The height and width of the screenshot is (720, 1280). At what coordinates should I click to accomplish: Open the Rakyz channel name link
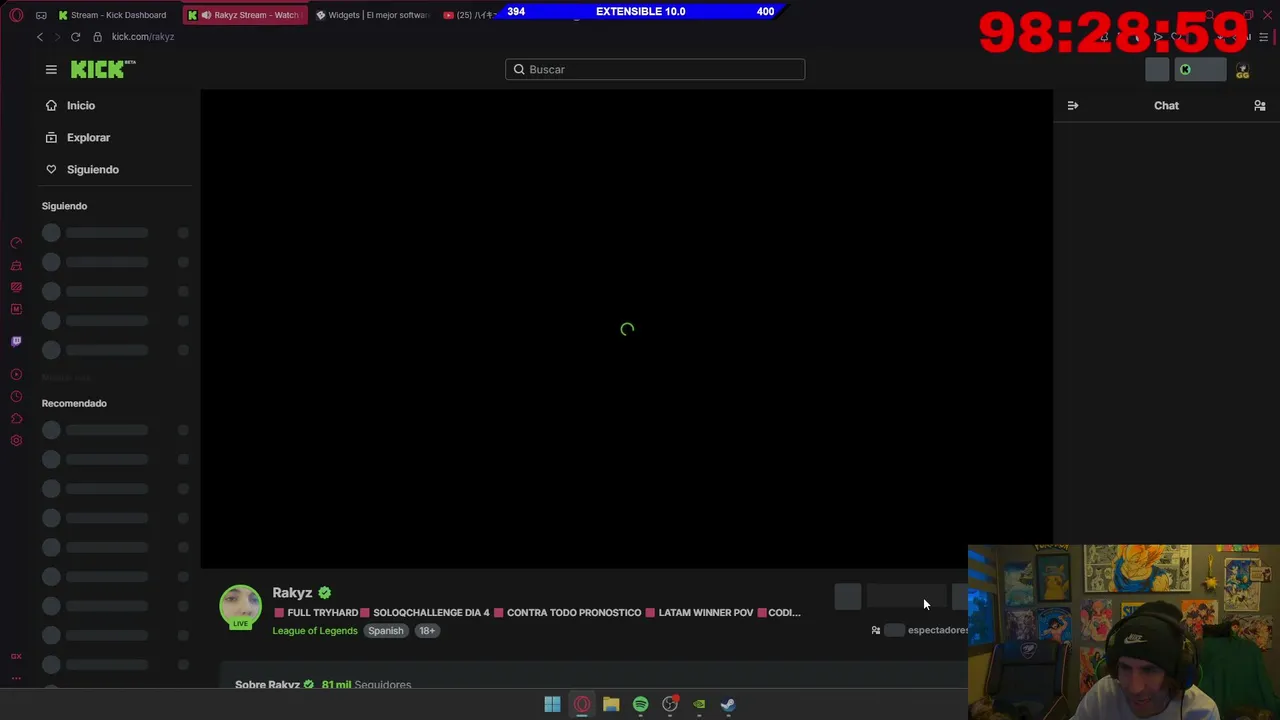pos(292,593)
